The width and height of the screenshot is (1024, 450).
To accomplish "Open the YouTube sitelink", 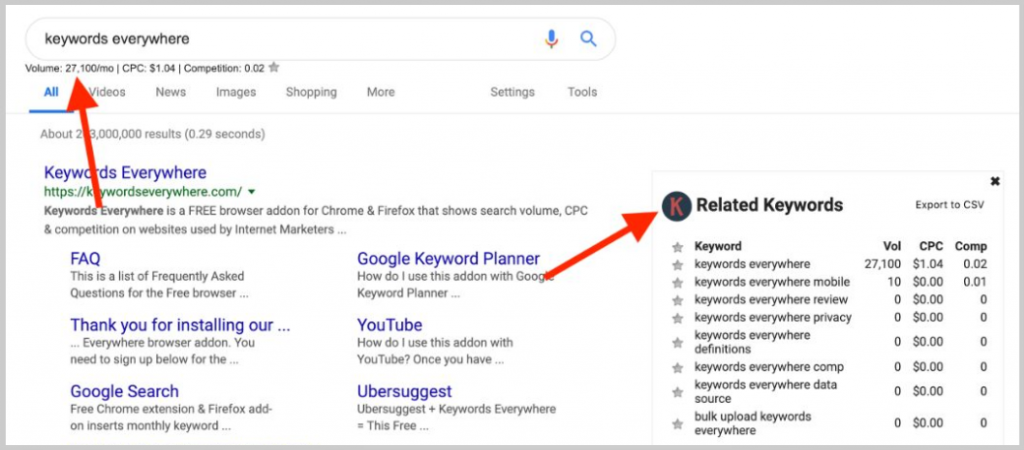I will [390, 325].
